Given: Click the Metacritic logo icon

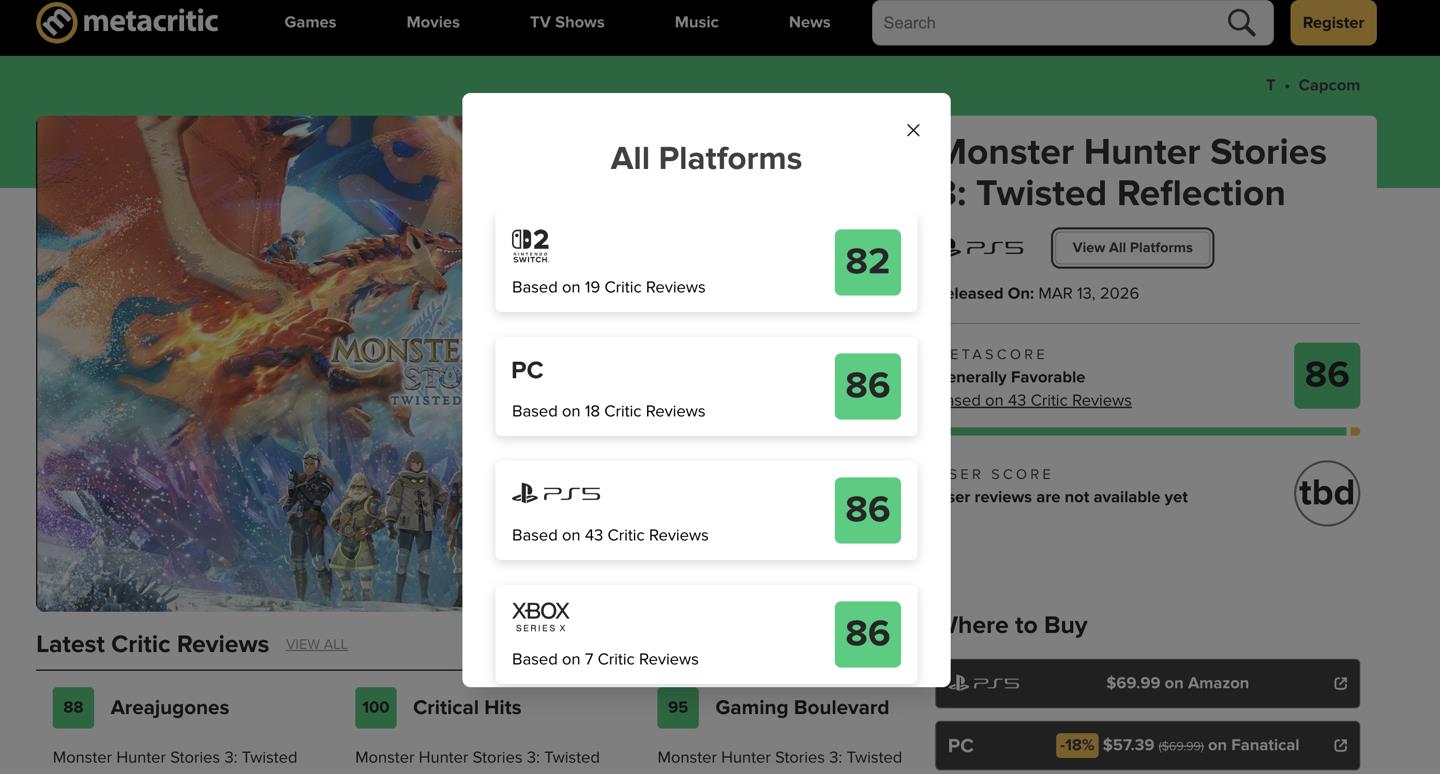Looking at the screenshot, I should point(57,22).
